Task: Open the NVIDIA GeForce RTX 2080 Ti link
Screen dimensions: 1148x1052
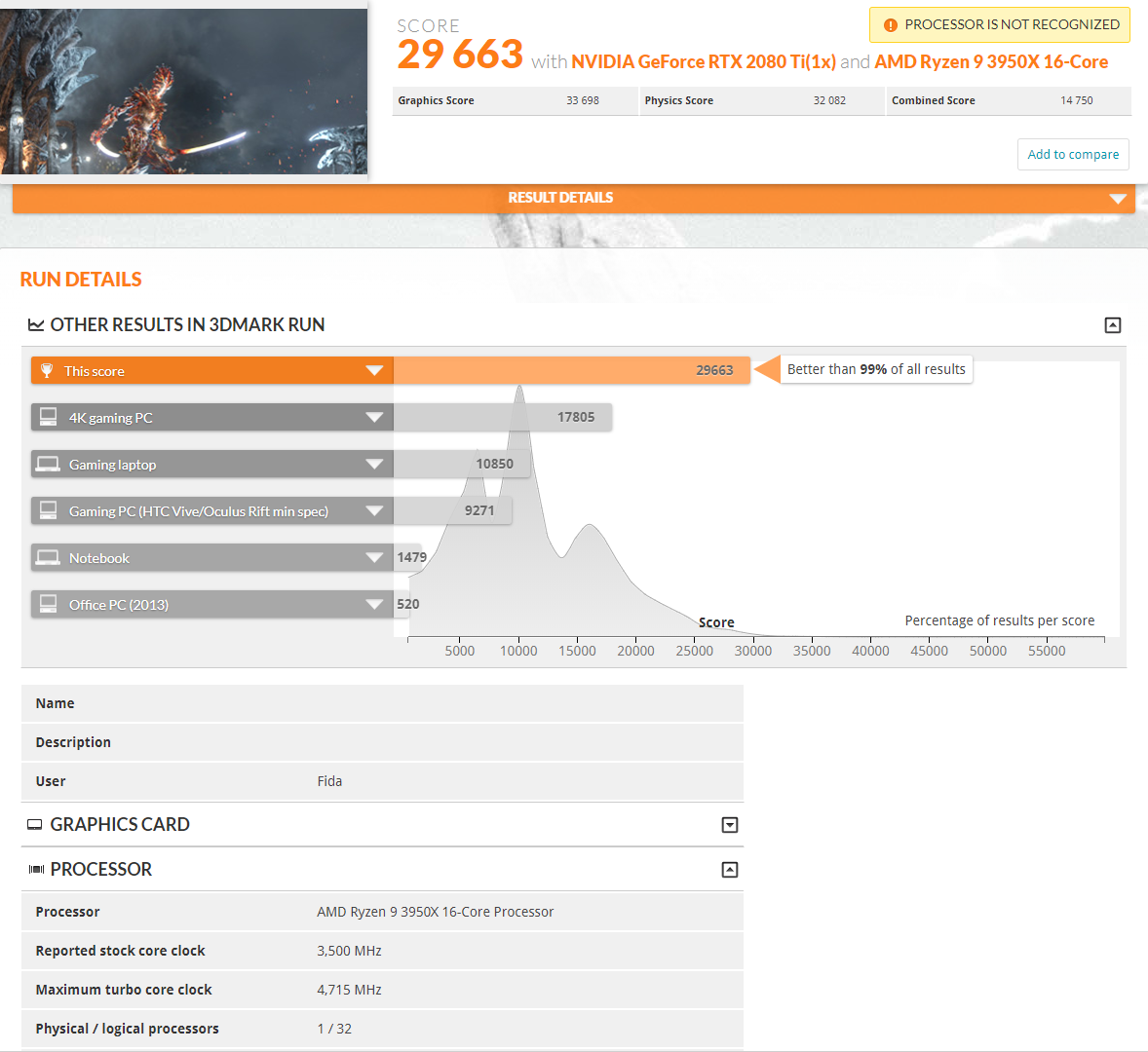Action: click(x=703, y=61)
